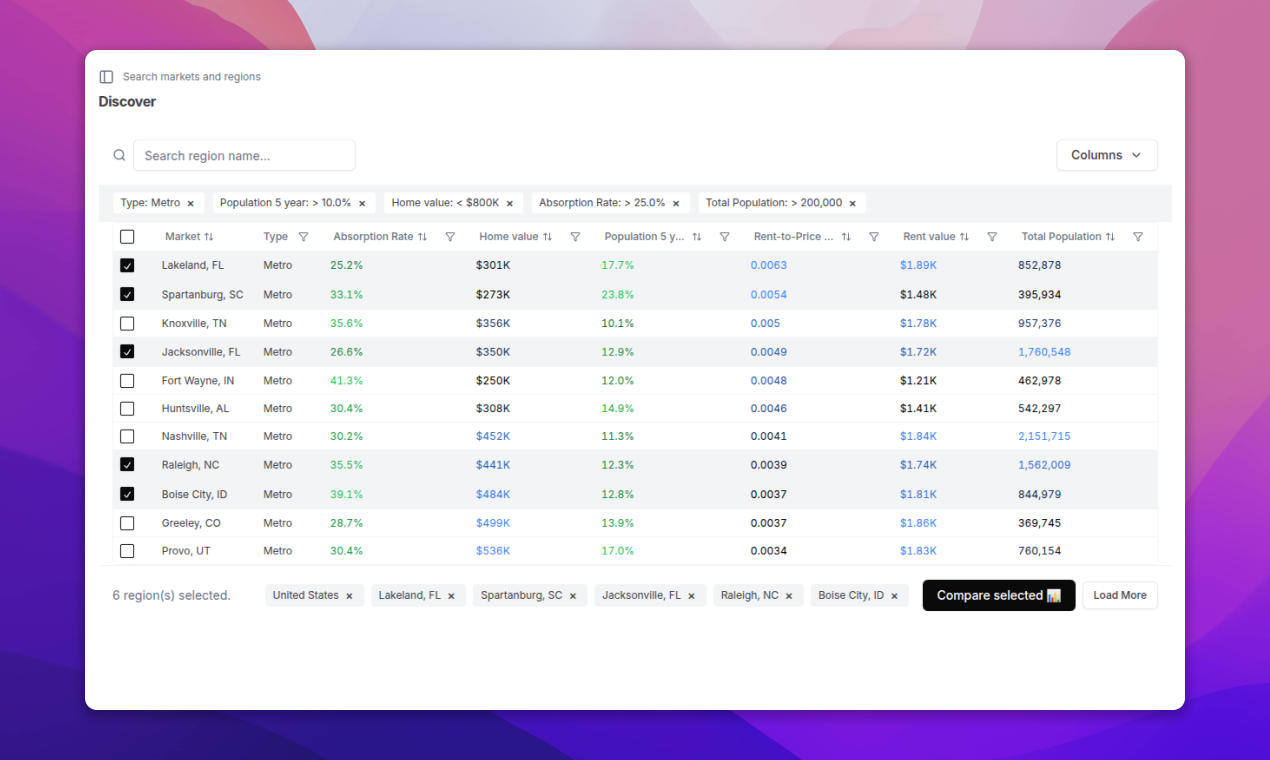Open filter funnel for Rent value column
Screen dimensions: 1270x760
coord(992,237)
